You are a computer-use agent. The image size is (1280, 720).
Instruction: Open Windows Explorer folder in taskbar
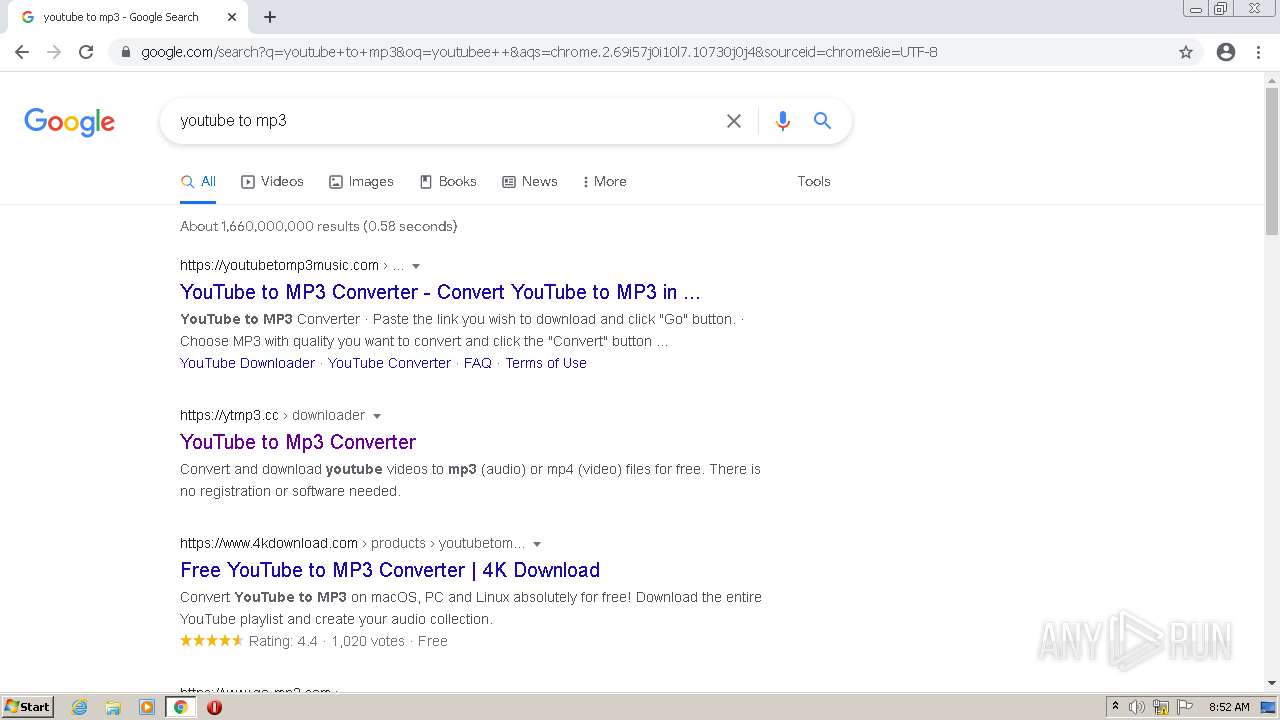point(113,707)
